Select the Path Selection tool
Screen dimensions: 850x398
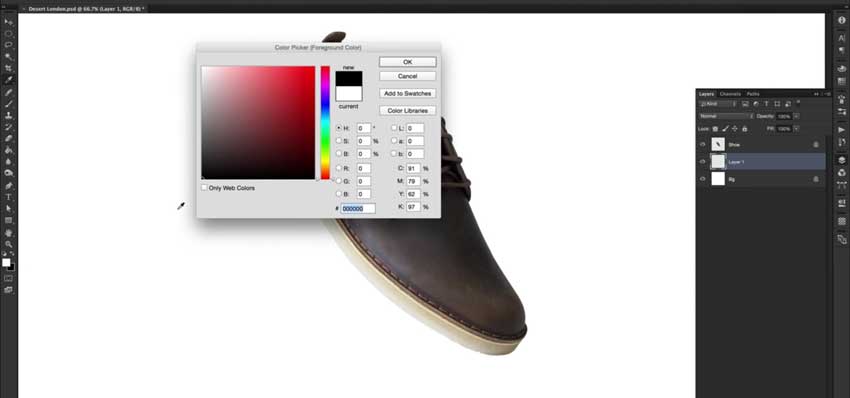point(9,209)
